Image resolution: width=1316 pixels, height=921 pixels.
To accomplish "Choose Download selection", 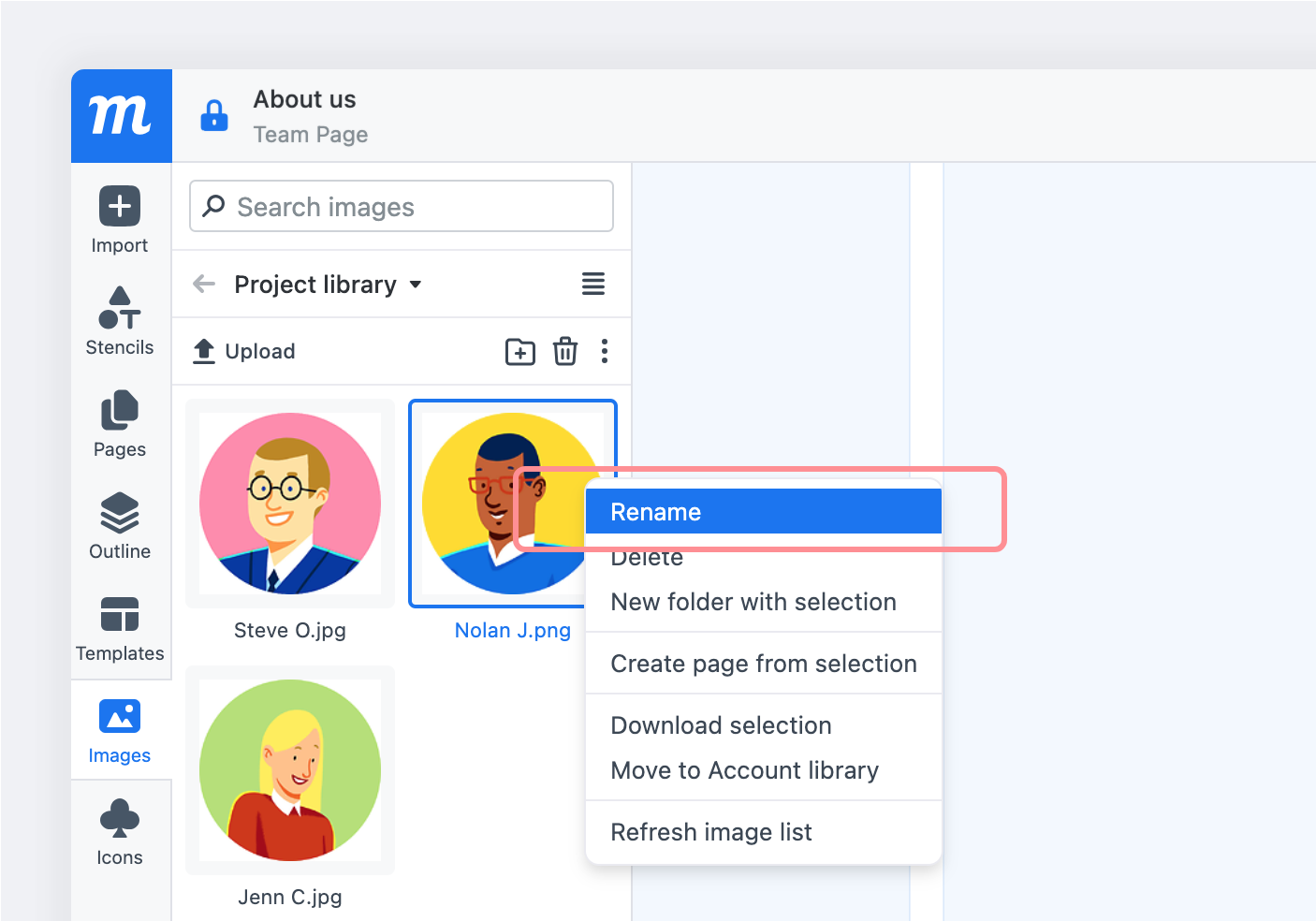I will (764, 725).
